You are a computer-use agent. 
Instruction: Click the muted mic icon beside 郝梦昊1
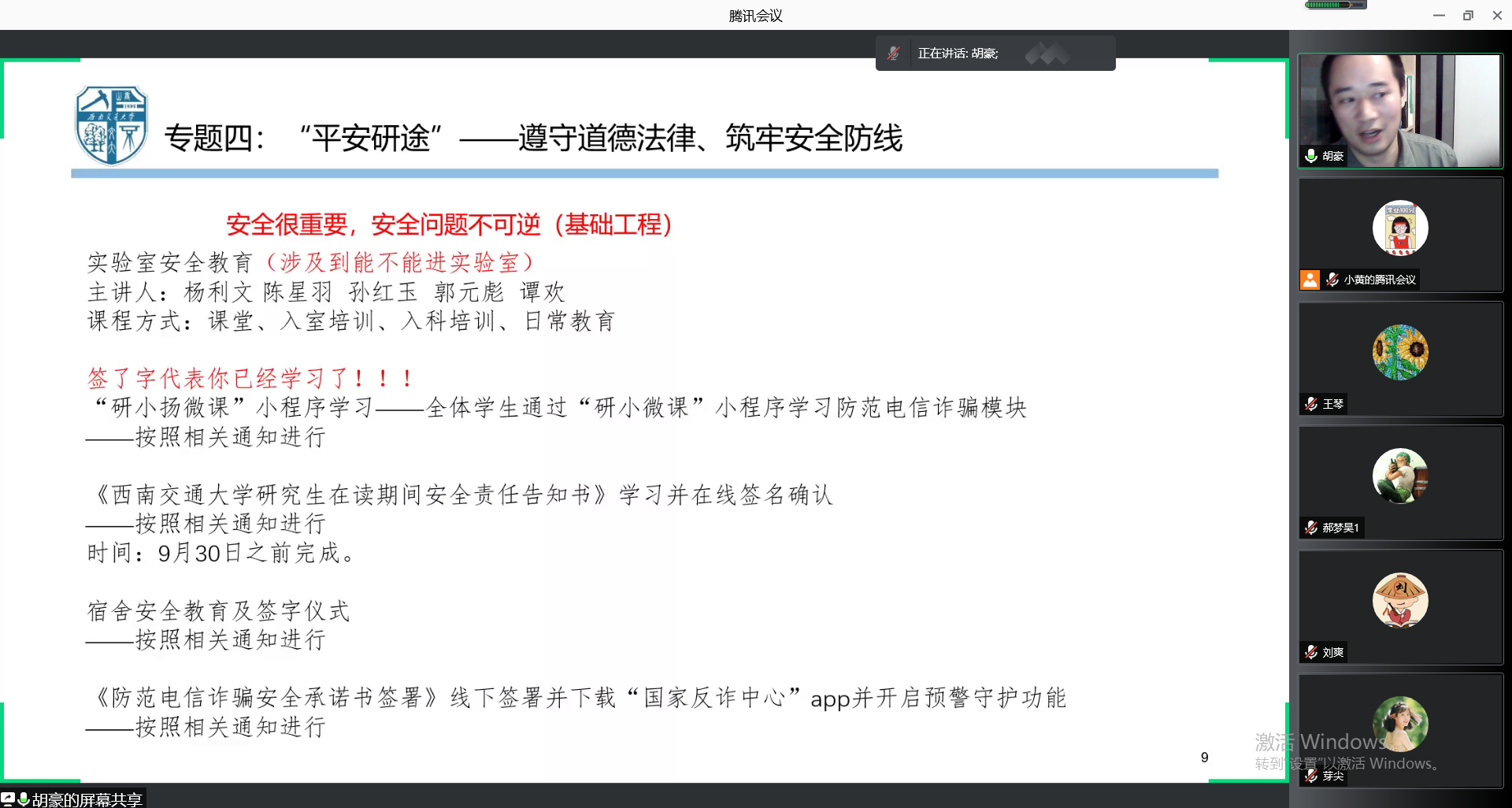point(1311,528)
